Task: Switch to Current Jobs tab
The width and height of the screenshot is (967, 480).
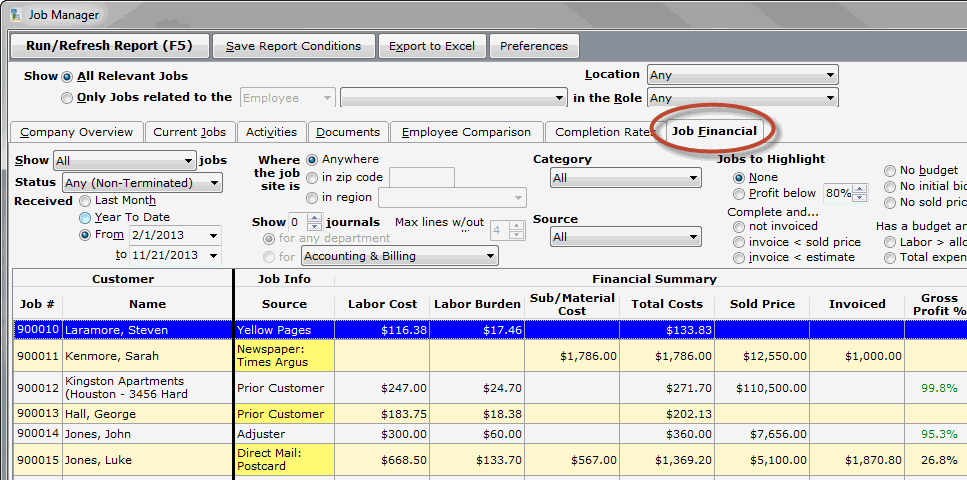Action: tap(189, 132)
